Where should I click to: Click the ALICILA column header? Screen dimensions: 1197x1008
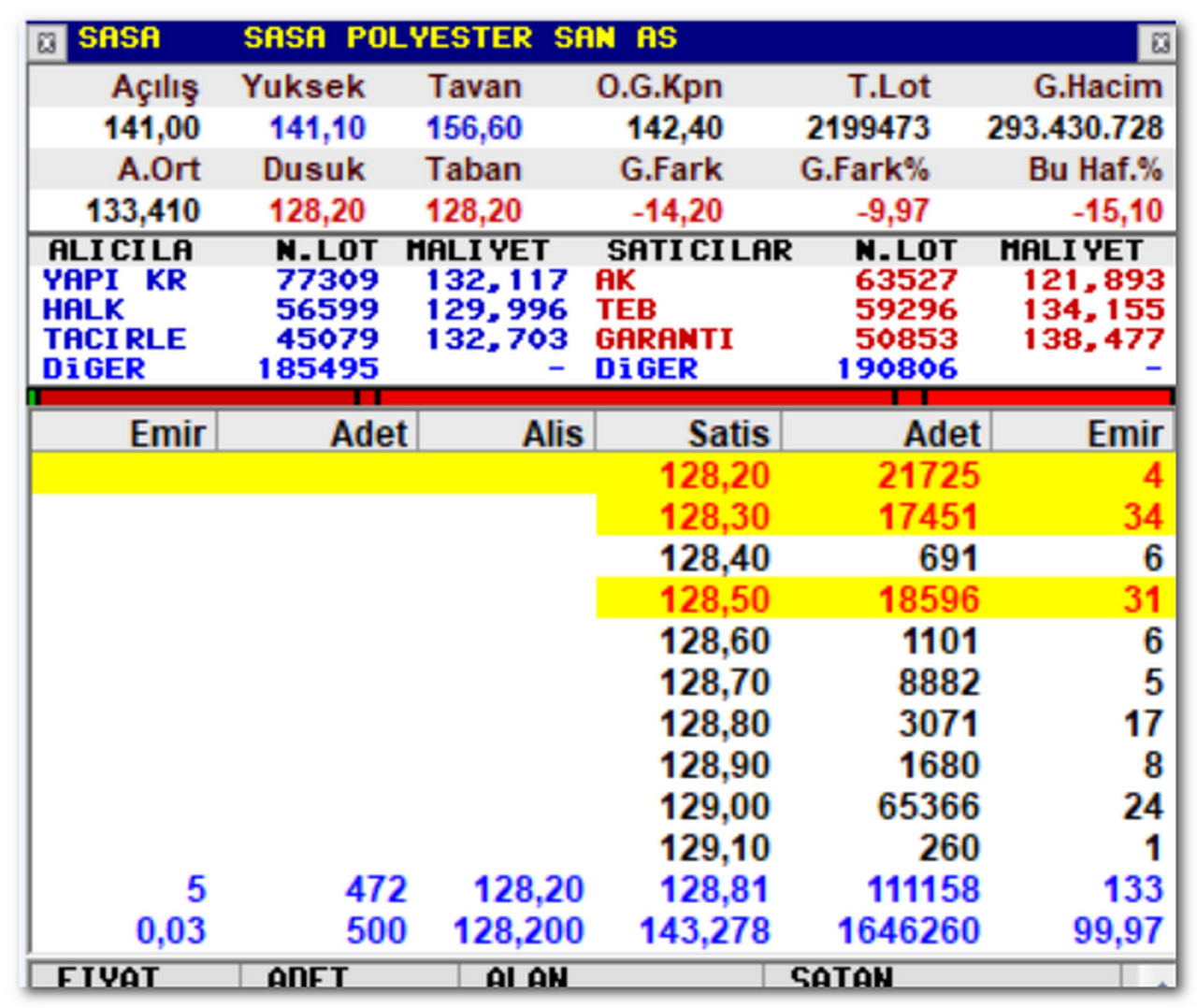(x=121, y=251)
